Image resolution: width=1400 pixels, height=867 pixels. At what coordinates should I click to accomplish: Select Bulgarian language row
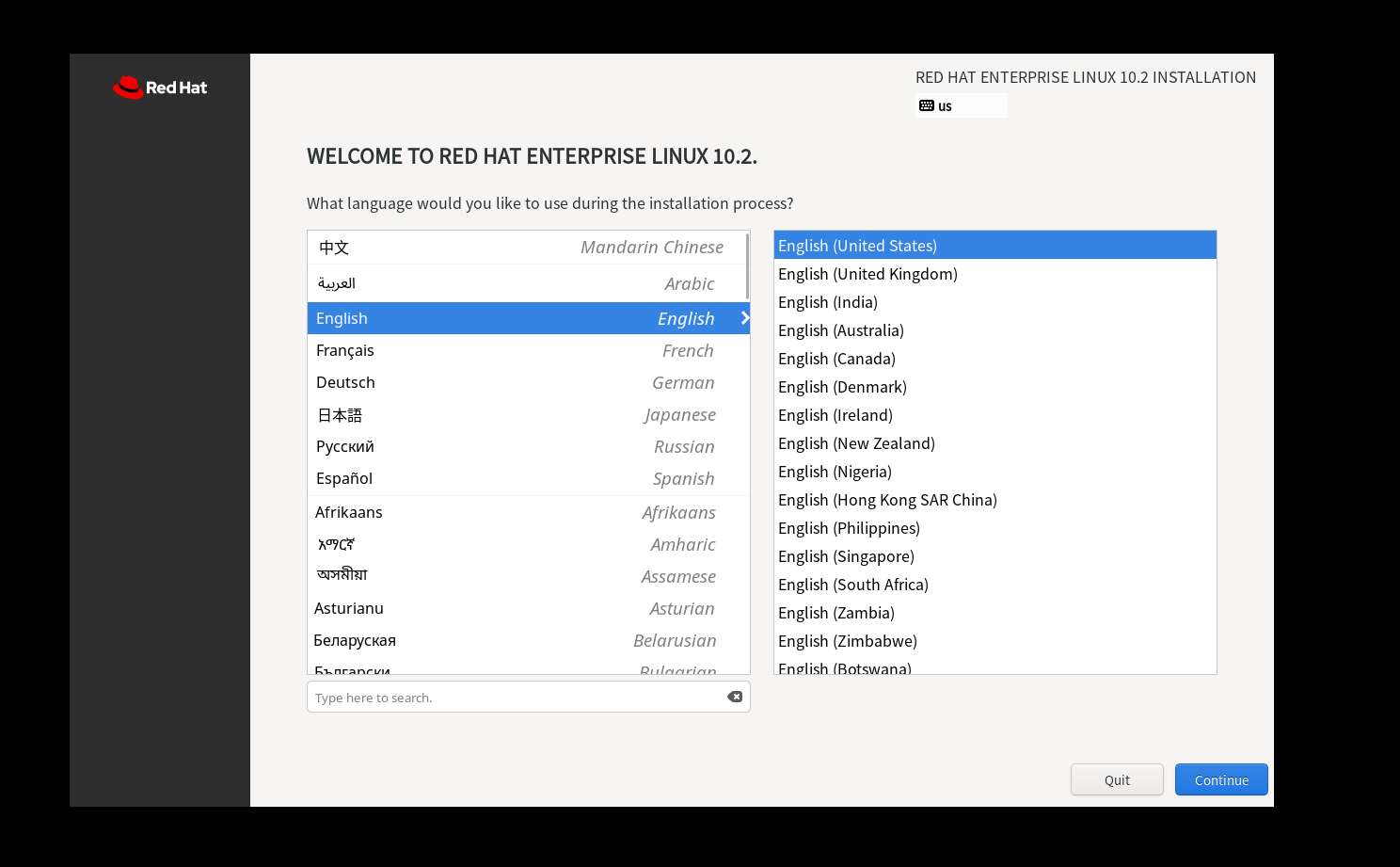[x=529, y=666]
